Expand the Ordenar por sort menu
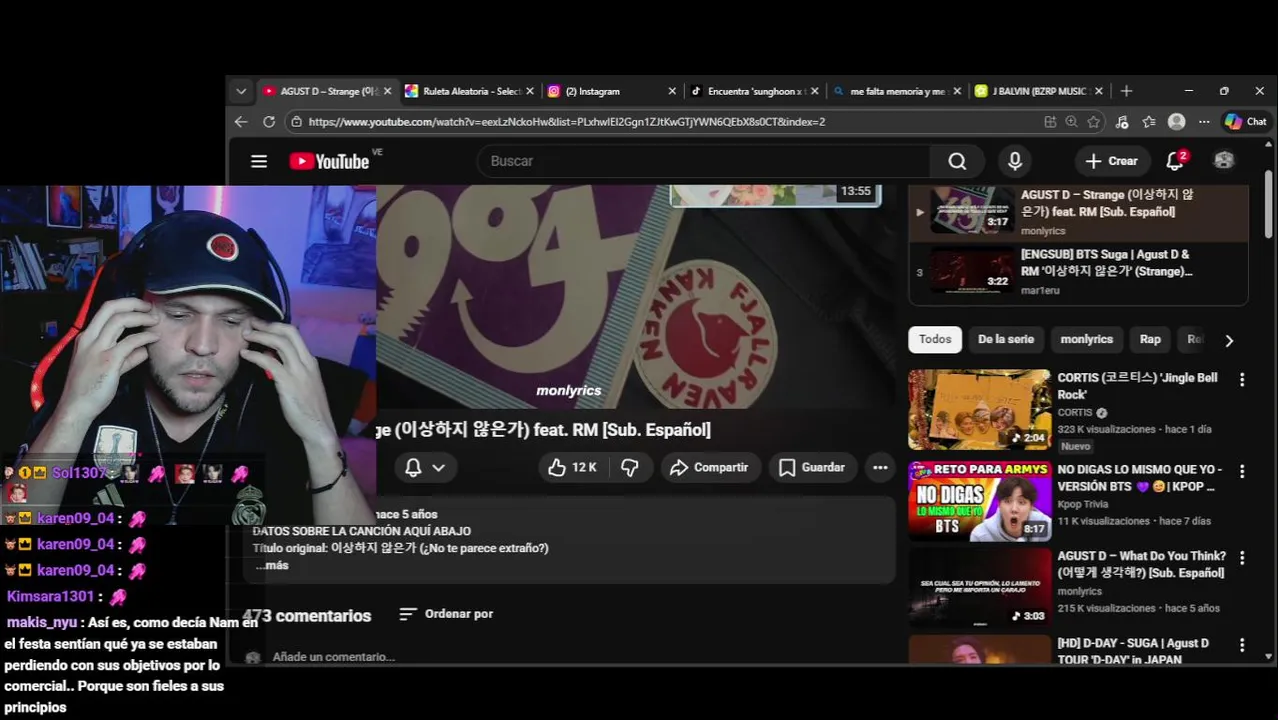Viewport: 1278px width, 720px height. tap(446, 614)
